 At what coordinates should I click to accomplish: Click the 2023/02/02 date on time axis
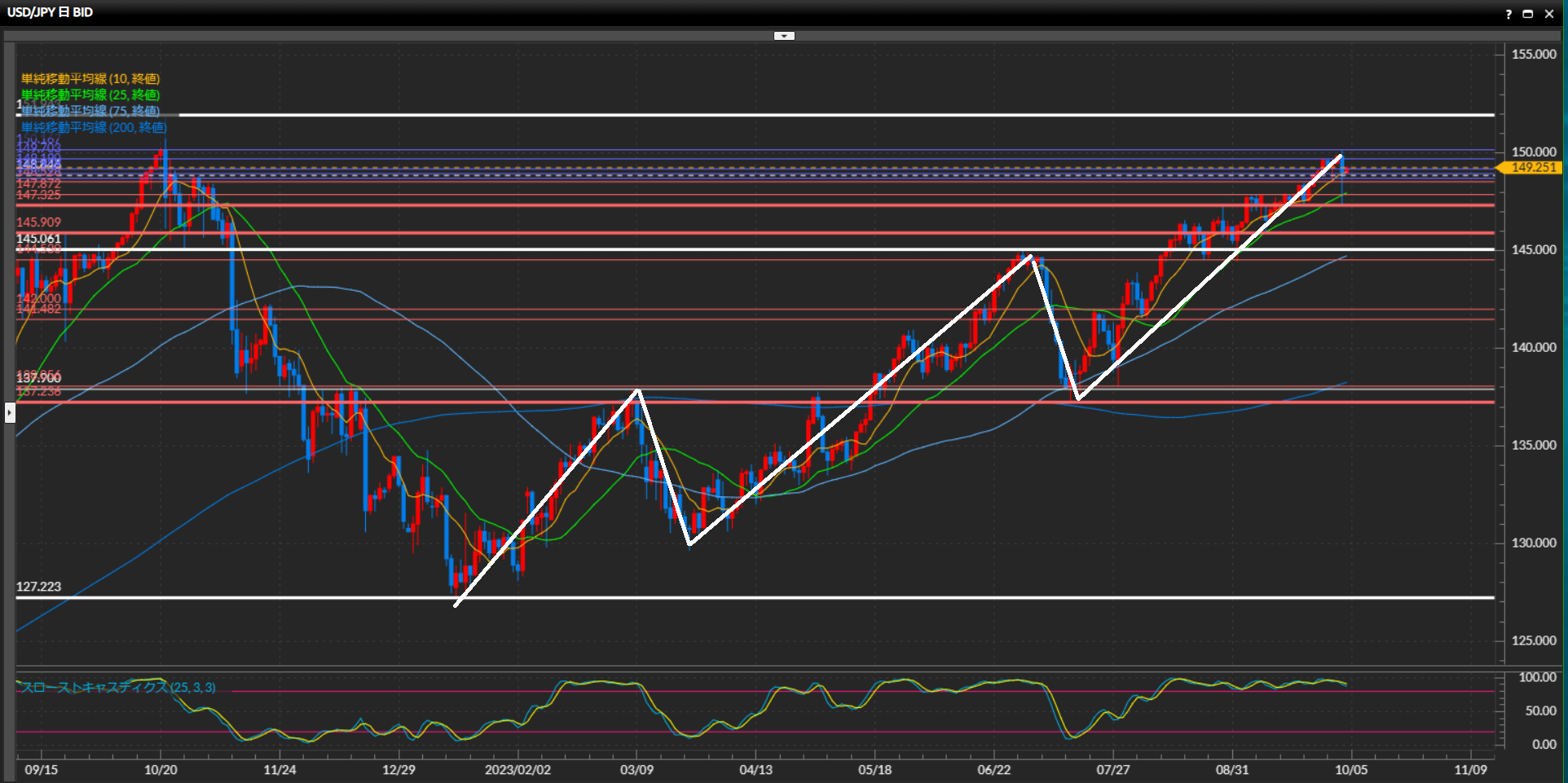(x=518, y=770)
